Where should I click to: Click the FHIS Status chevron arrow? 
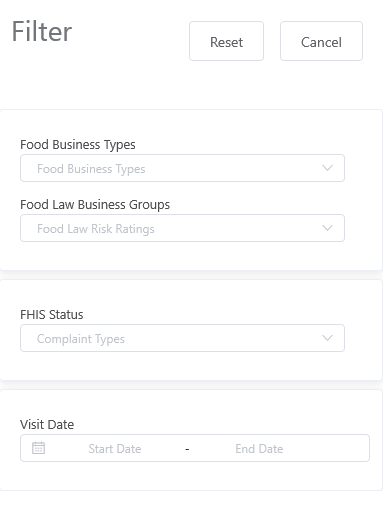point(327,338)
